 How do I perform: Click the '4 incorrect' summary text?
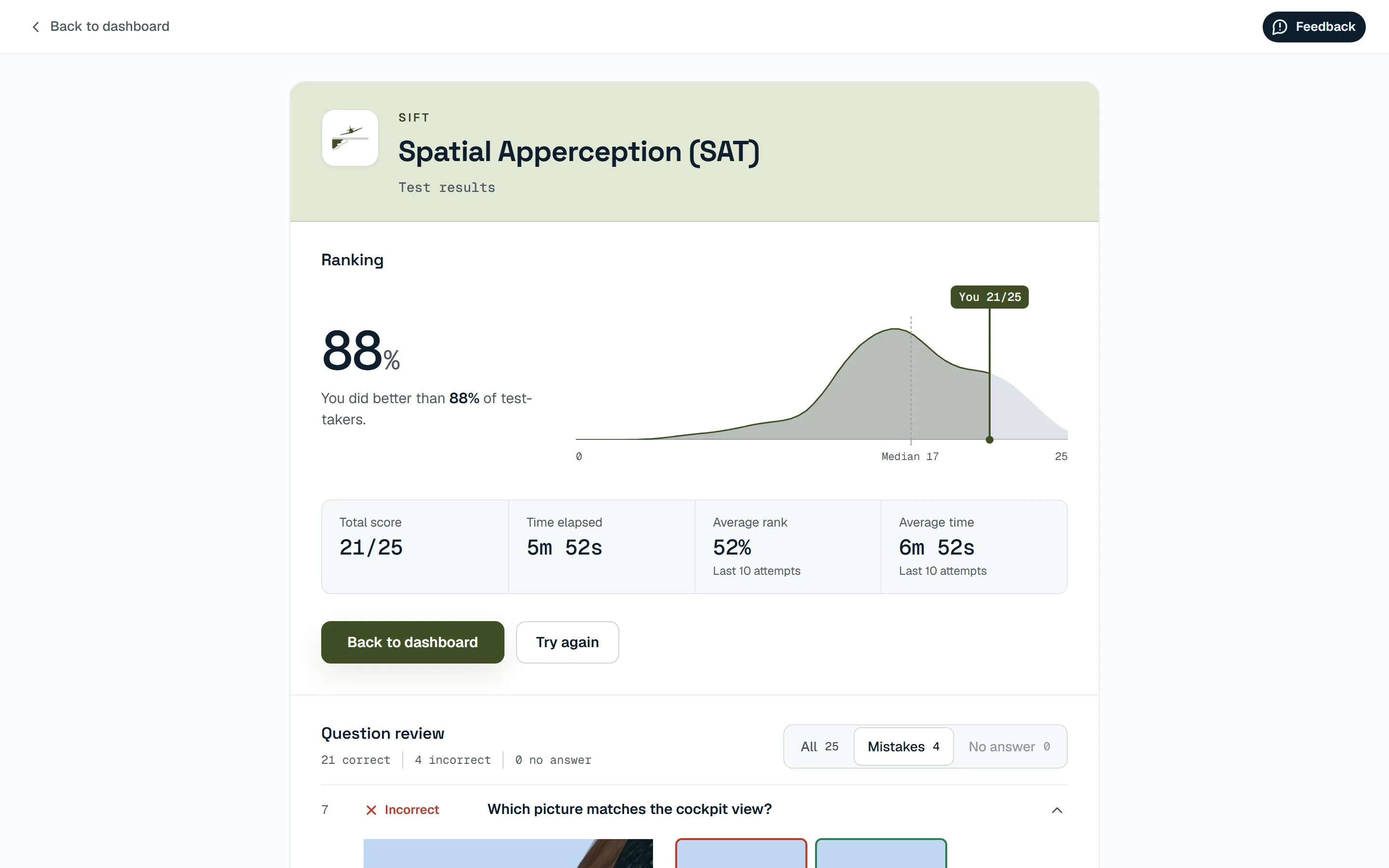(x=452, y=759)
